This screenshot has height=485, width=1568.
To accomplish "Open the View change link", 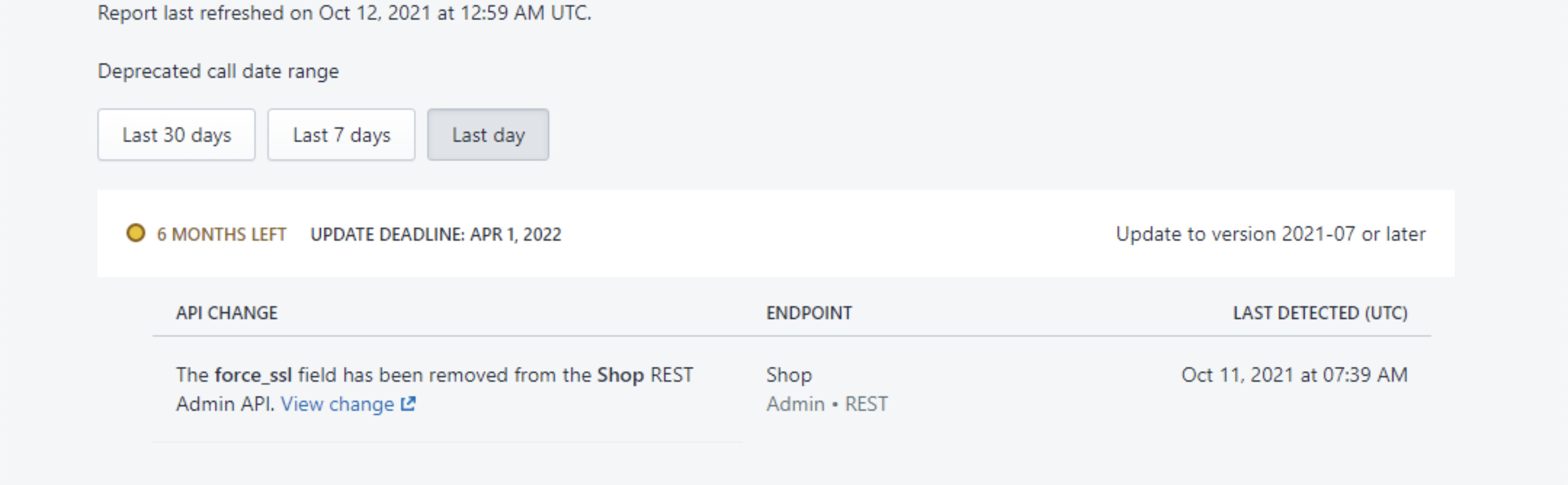I will click(337, 404).
